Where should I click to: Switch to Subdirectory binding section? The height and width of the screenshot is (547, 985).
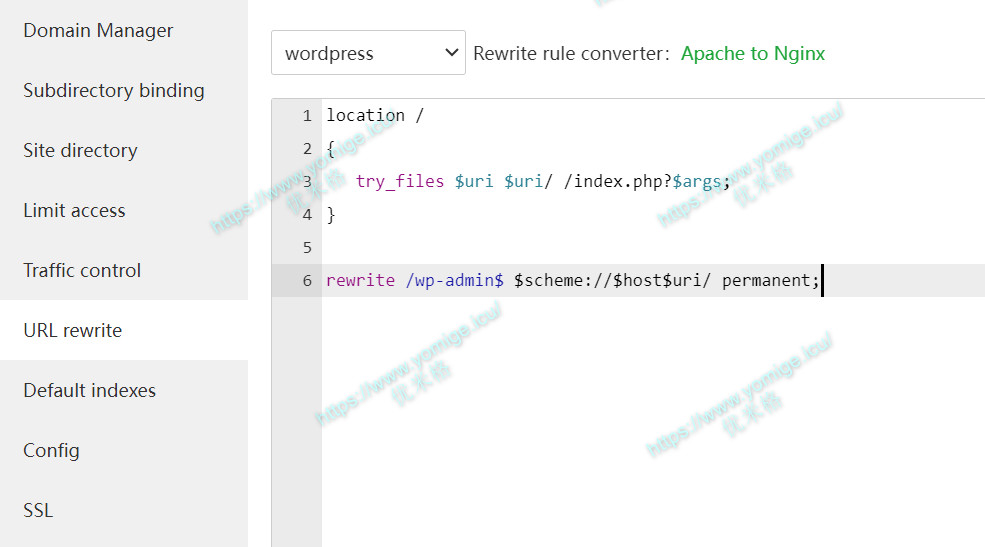coord(113,91)
